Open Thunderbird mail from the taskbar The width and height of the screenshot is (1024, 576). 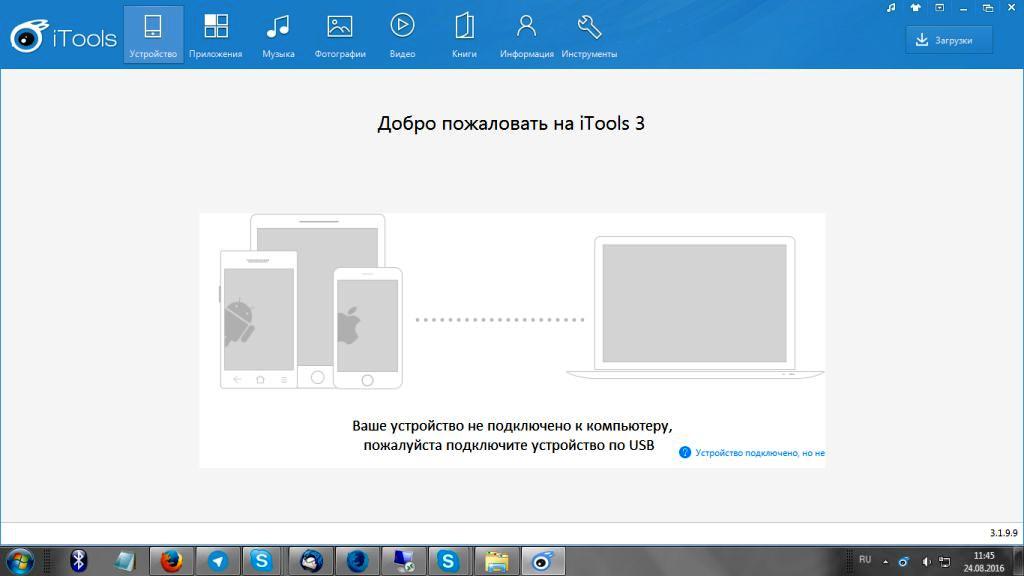311,561
